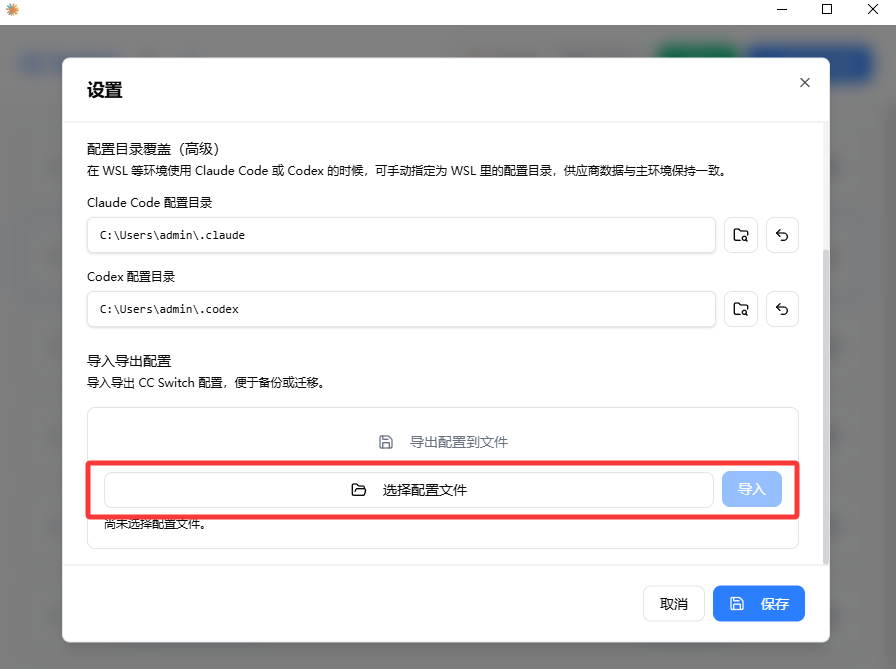Close the main application window

872,10
